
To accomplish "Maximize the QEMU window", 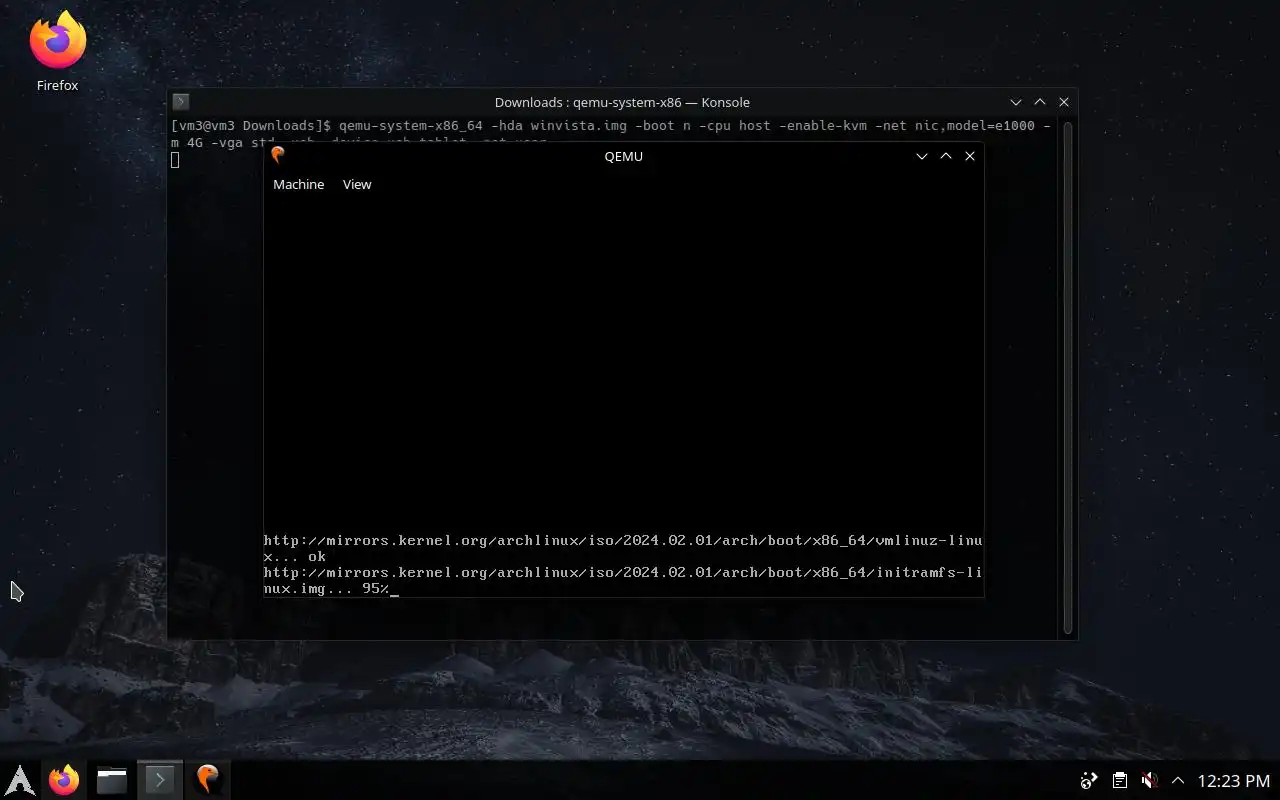I will (946, 156).
